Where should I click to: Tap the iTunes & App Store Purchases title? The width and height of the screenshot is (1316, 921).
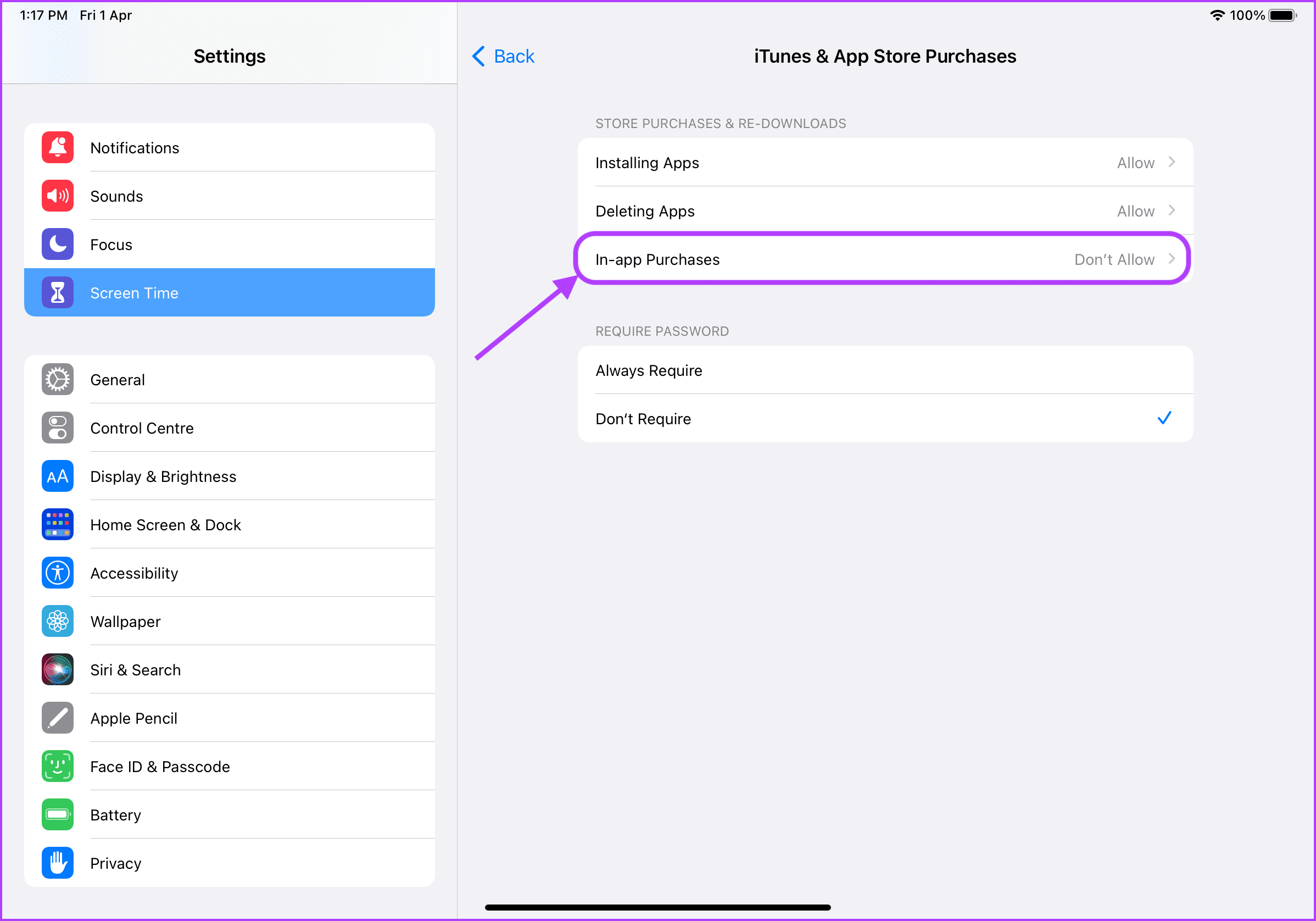click(x=885, y=56)
